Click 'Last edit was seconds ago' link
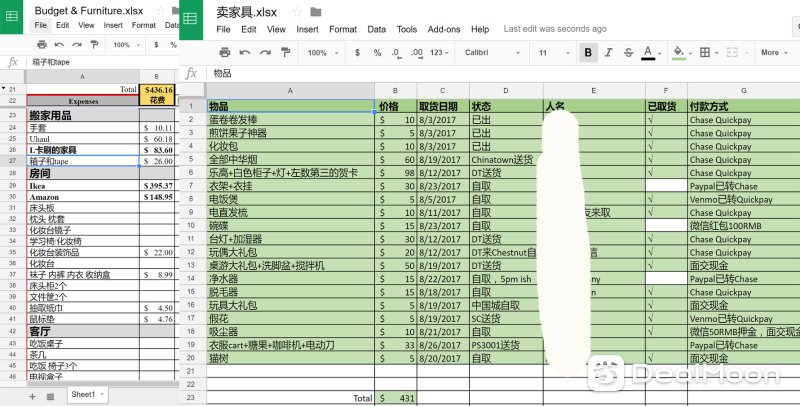The height and width of the screenshot is (406, 800). (555, 29)
